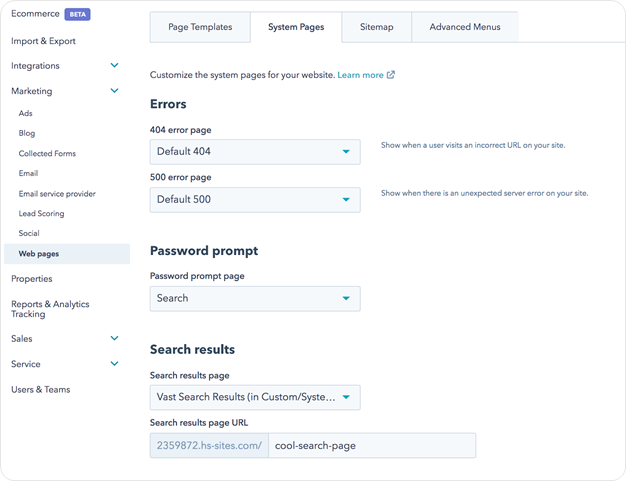Expand the Integrations sidebar section

point(114,66)
